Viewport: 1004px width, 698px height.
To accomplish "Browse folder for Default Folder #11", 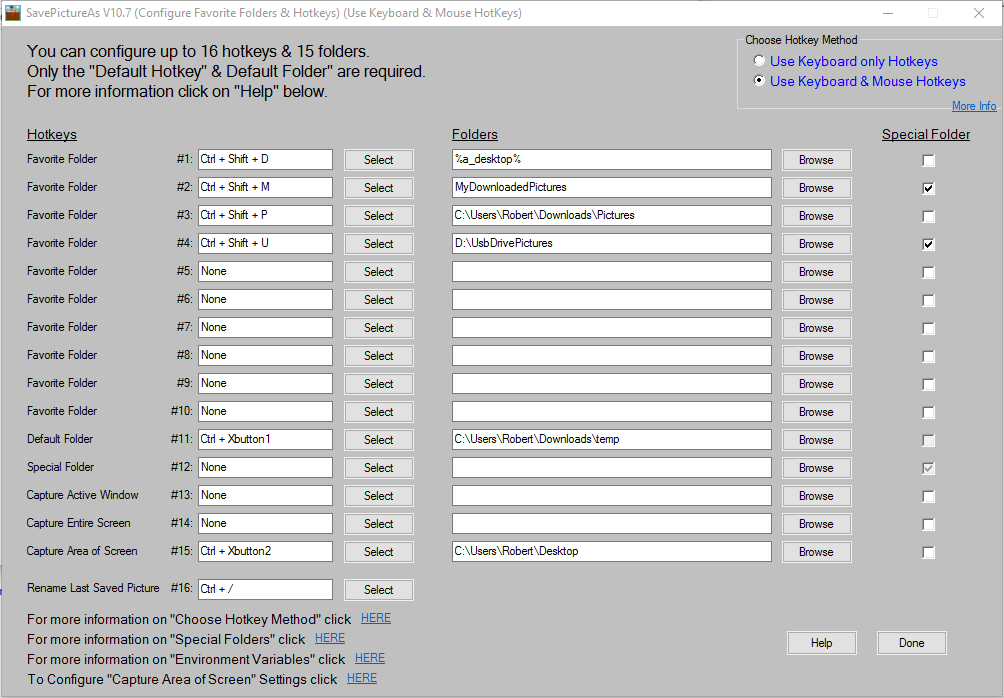I will click(x=816, y=440).
